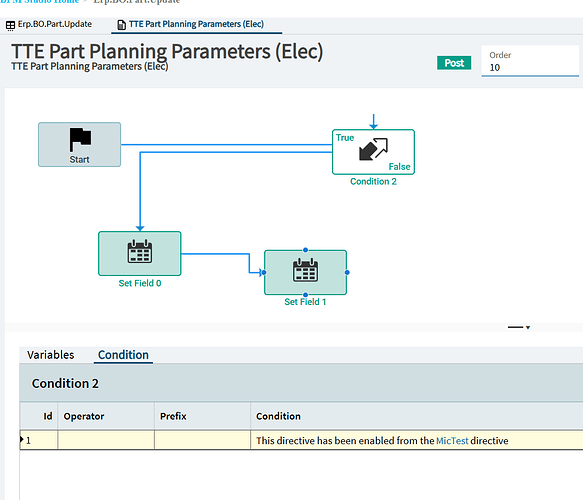Viewport: 583px width, 500px height.
Task: Click bottom connector dot of Set Field 1
Action: pyautogui.click(x=305, y=294)
